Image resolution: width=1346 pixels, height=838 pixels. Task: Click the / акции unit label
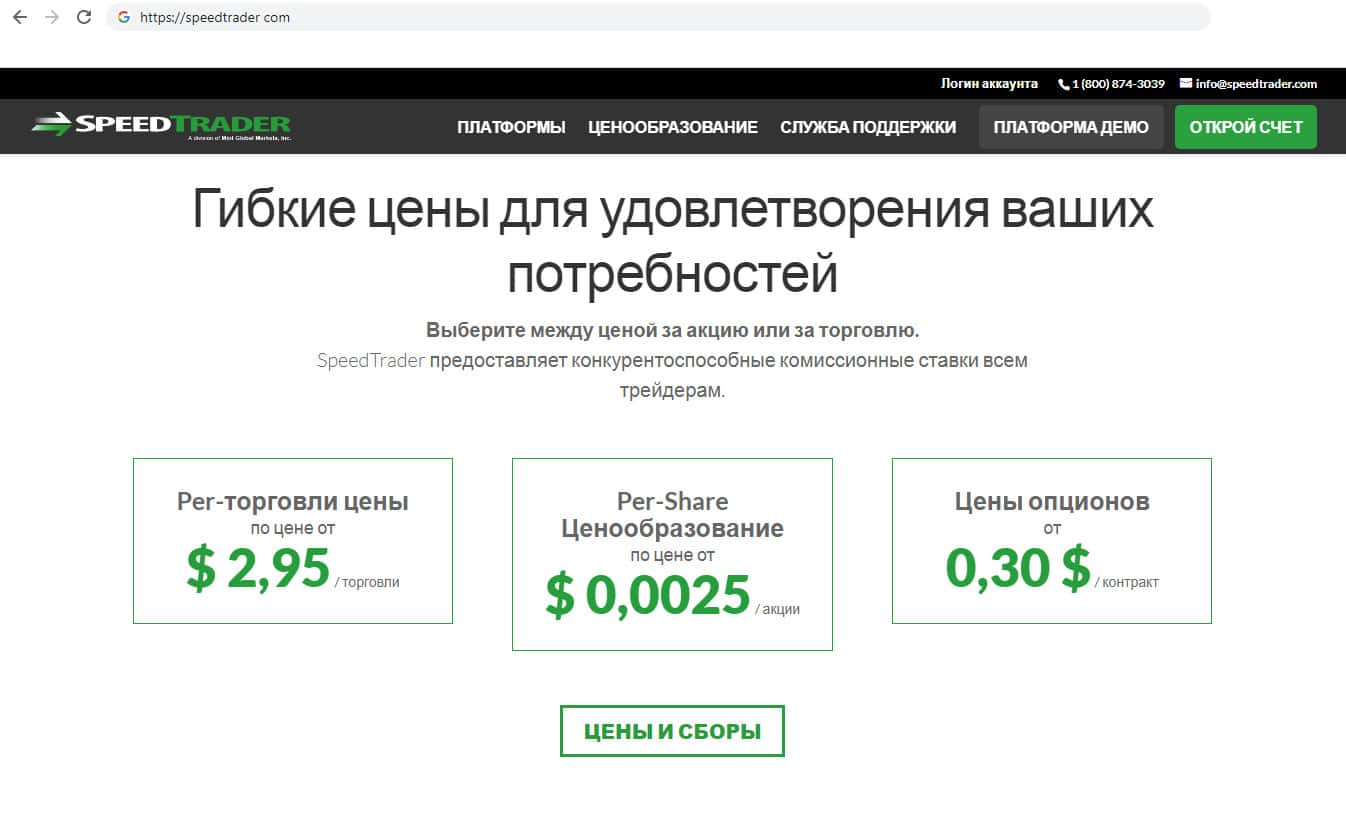(x=778, y=609)
